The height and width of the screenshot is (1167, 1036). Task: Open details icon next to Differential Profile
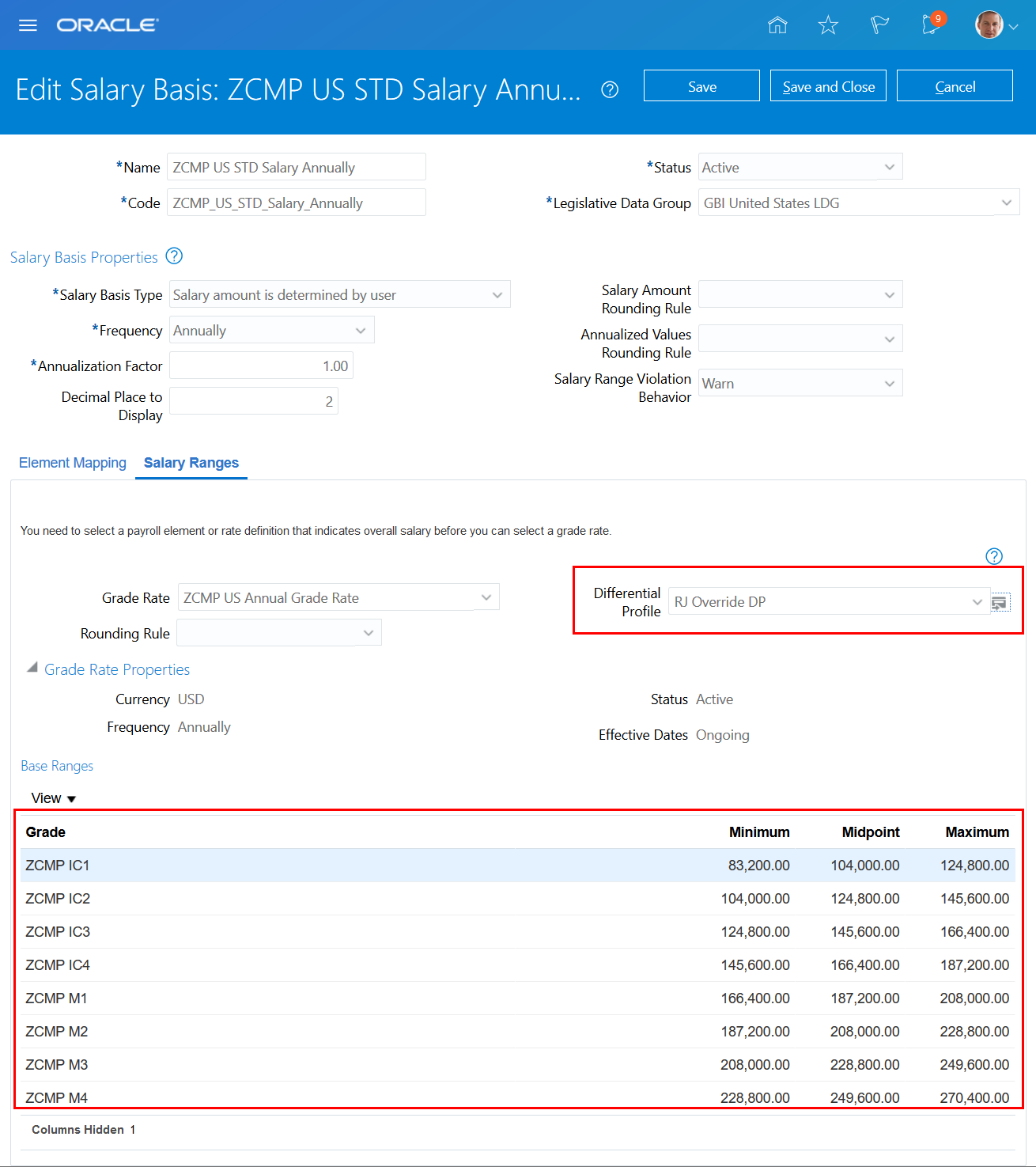click(x=1000, y=603)
